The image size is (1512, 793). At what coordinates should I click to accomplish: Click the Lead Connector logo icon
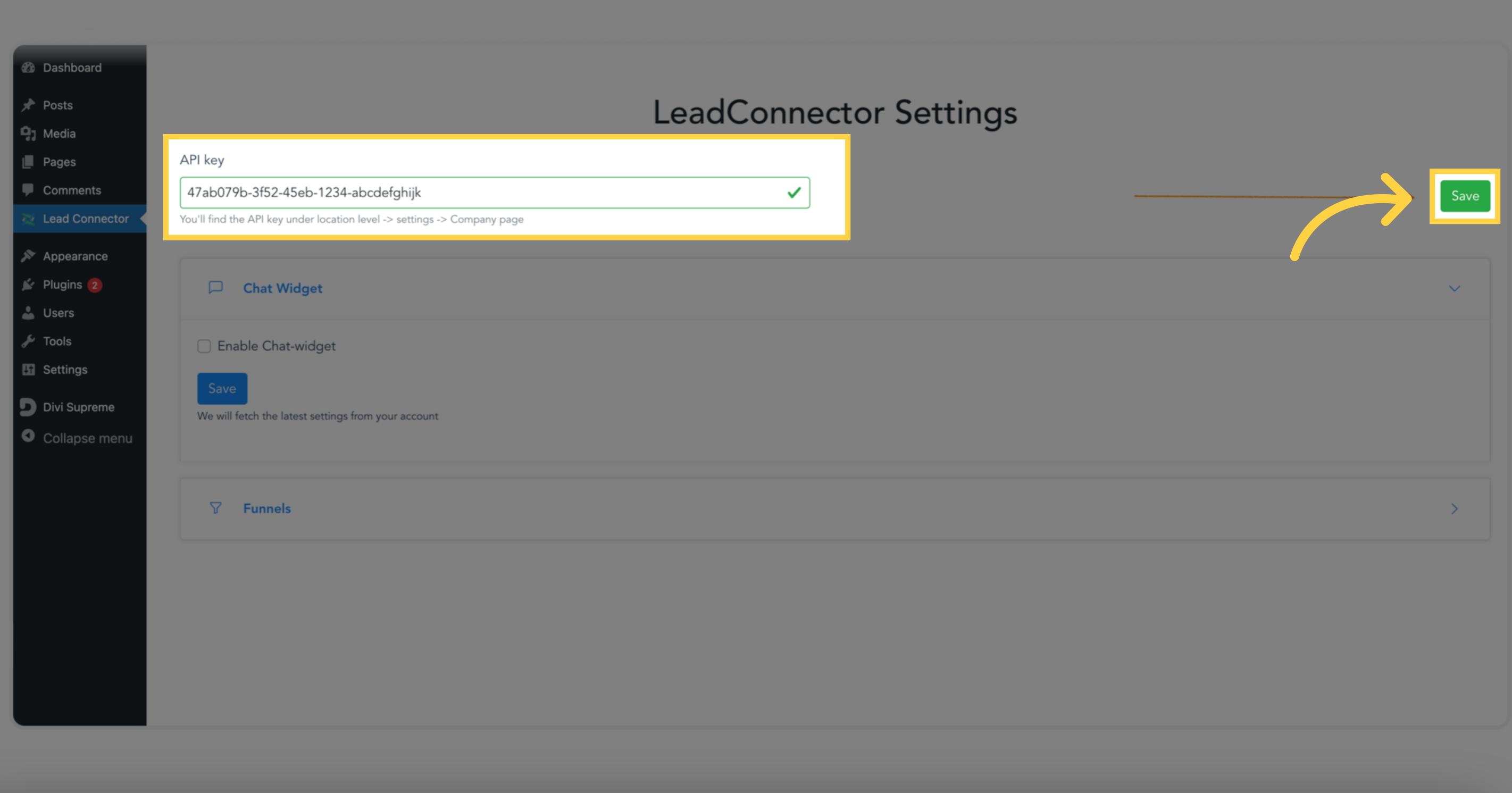pyautogui.click(x=28, y=219)
